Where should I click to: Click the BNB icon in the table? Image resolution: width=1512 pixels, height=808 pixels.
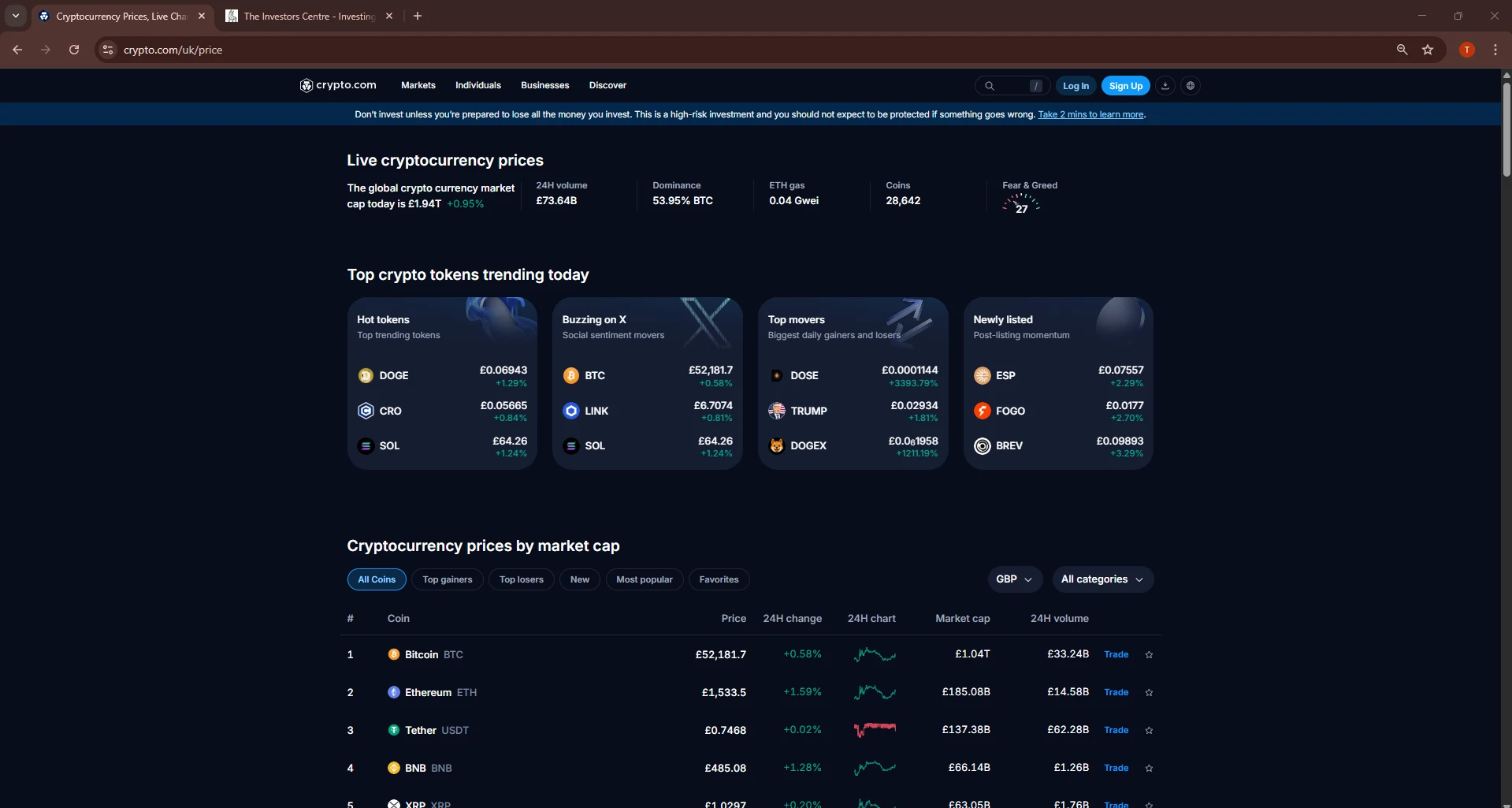394,768
